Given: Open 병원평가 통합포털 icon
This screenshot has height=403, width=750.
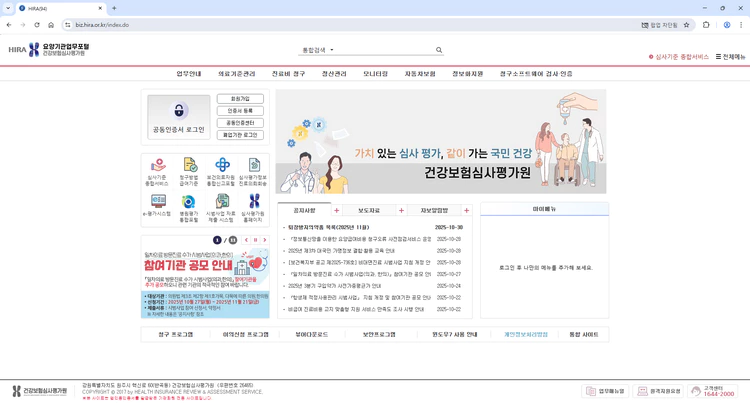Looking at the screenshot, I should [189, 208].
